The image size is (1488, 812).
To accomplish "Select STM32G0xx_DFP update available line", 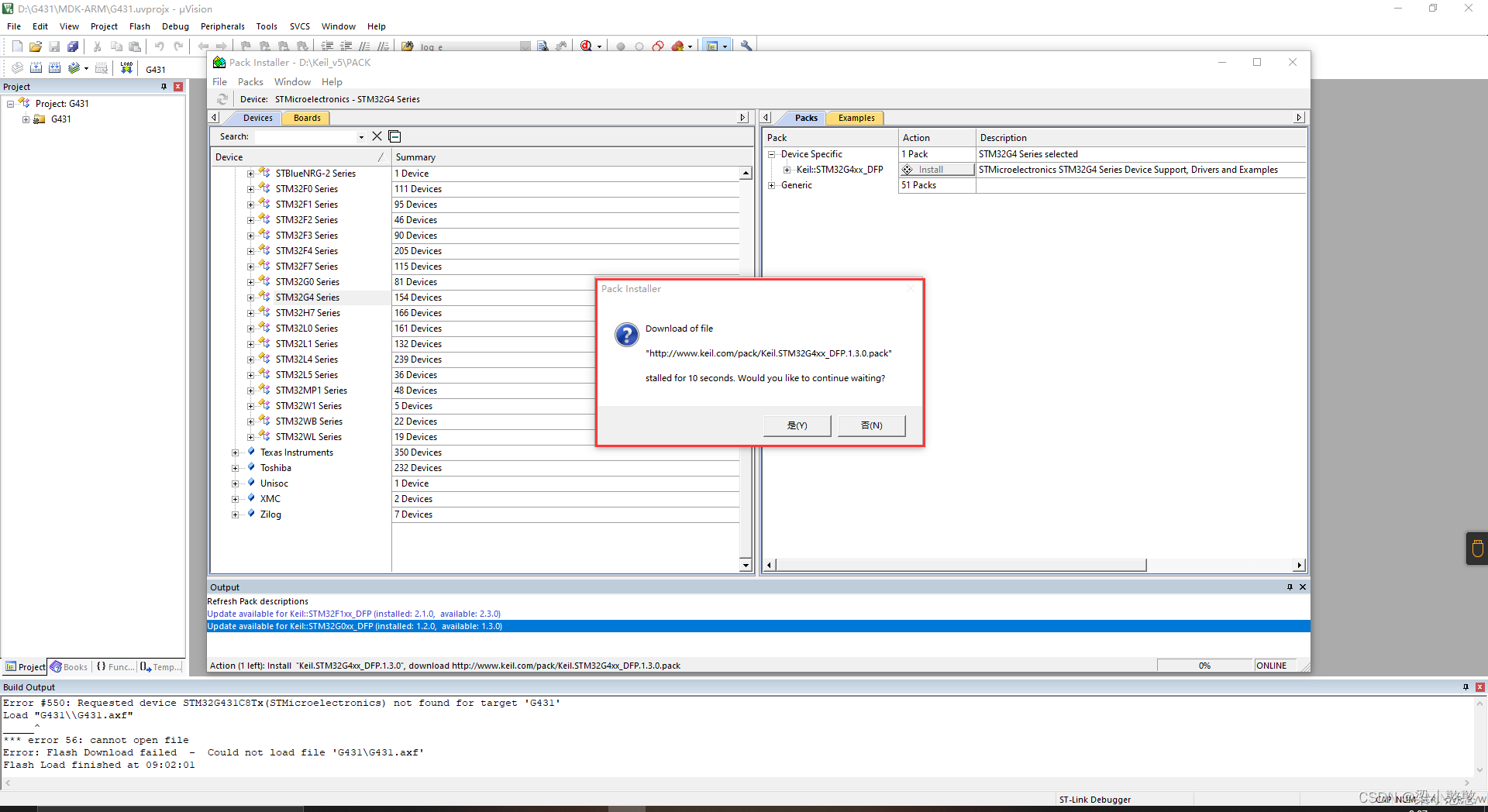I will tap(758, 626).
